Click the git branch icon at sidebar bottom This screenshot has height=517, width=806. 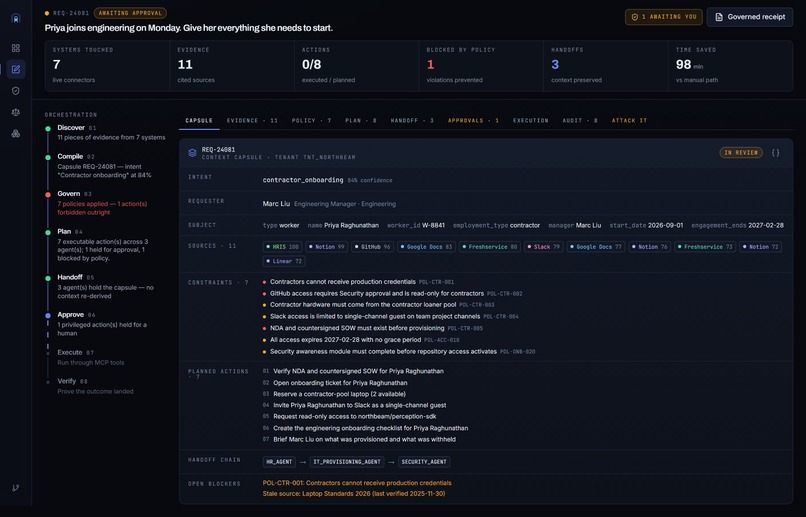point(16,488)
